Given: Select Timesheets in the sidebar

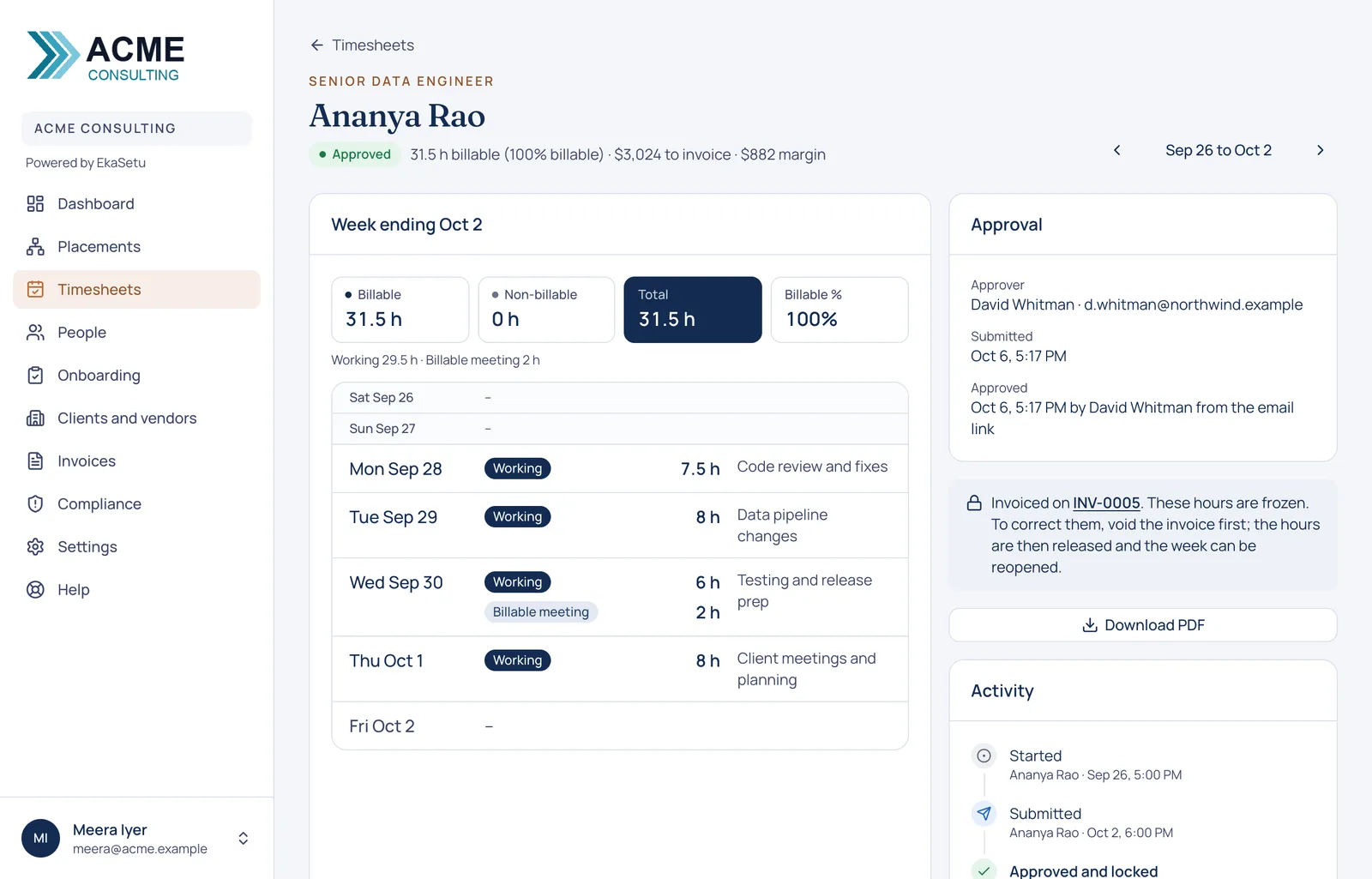Looking at the screenshot, I should [x=137, y=290].
